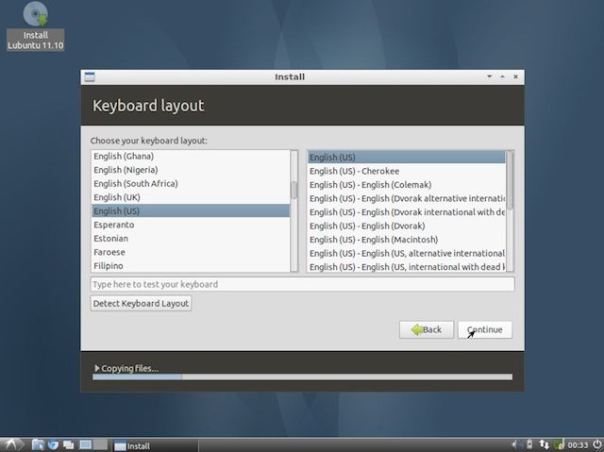This screenshot has width=604, height=452.
Task: Open the Lubuntu main menu in the taskbar
Action: [x=11, y=445]
